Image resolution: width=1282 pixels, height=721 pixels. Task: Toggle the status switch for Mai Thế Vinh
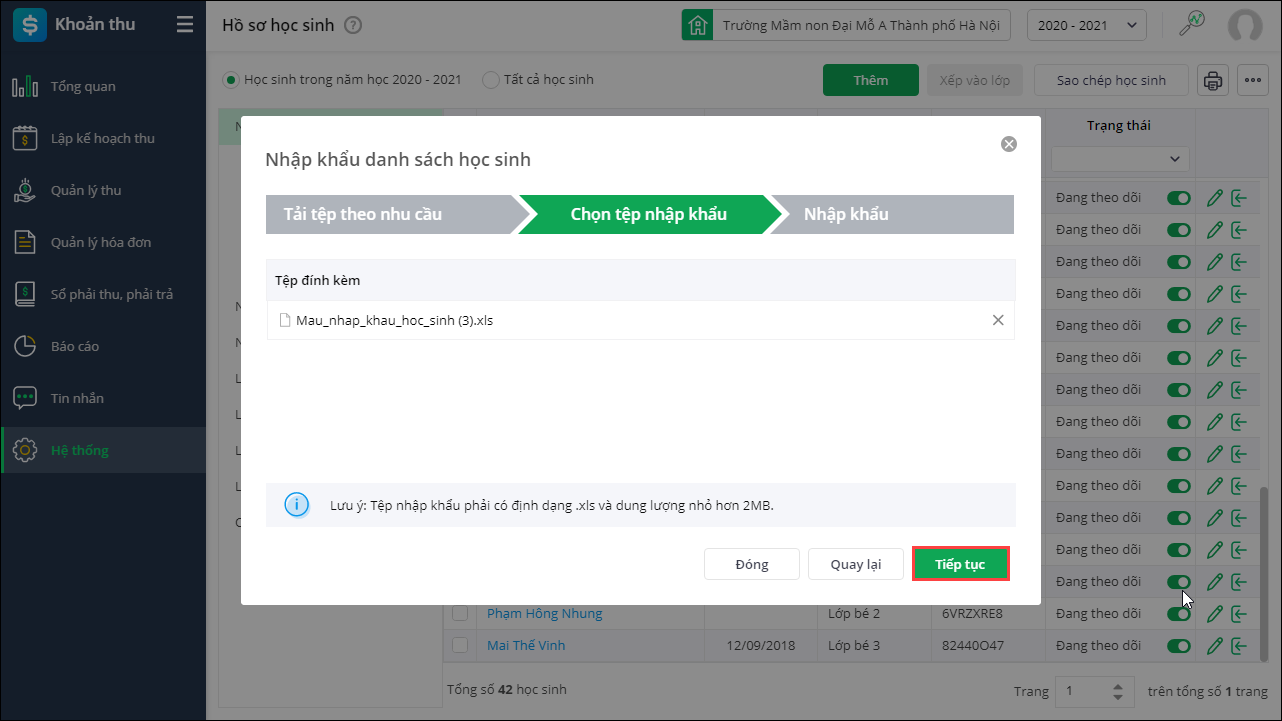1179,645
